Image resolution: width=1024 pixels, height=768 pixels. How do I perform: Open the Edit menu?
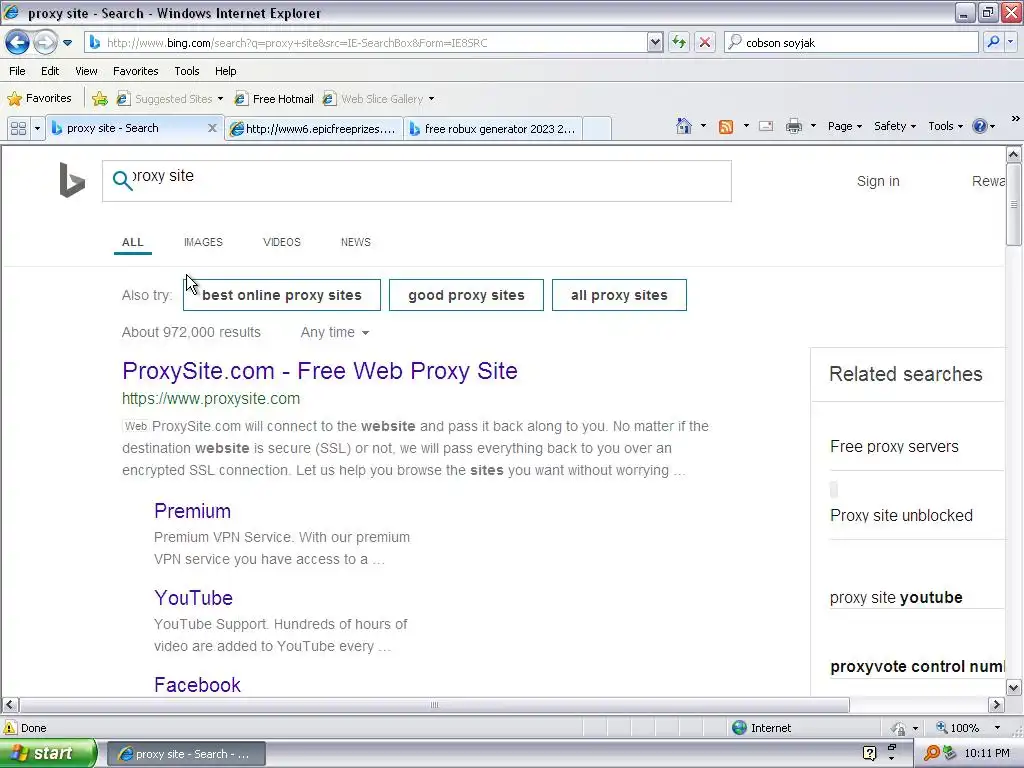click(50, 71)
